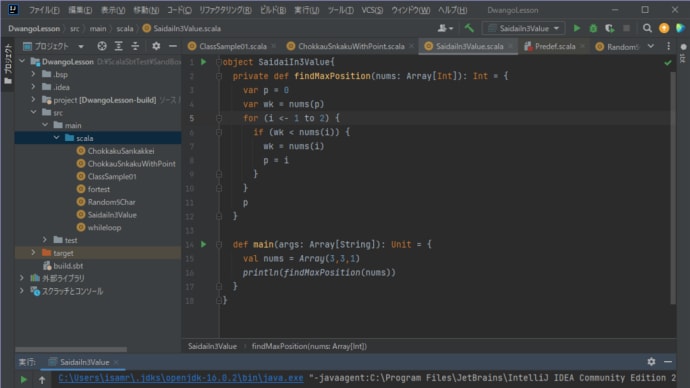Expand the .idea folder

coord(33,87)
